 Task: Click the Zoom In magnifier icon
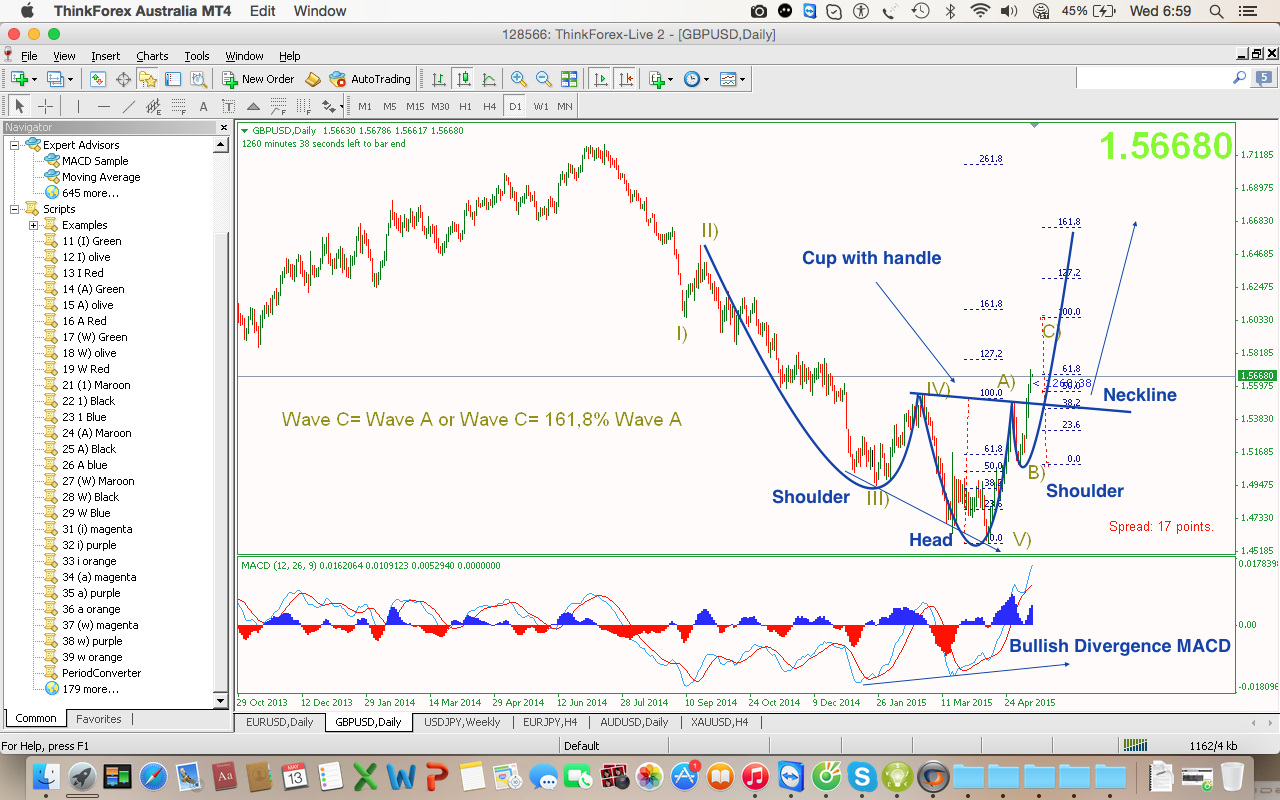tap(518, 79)
